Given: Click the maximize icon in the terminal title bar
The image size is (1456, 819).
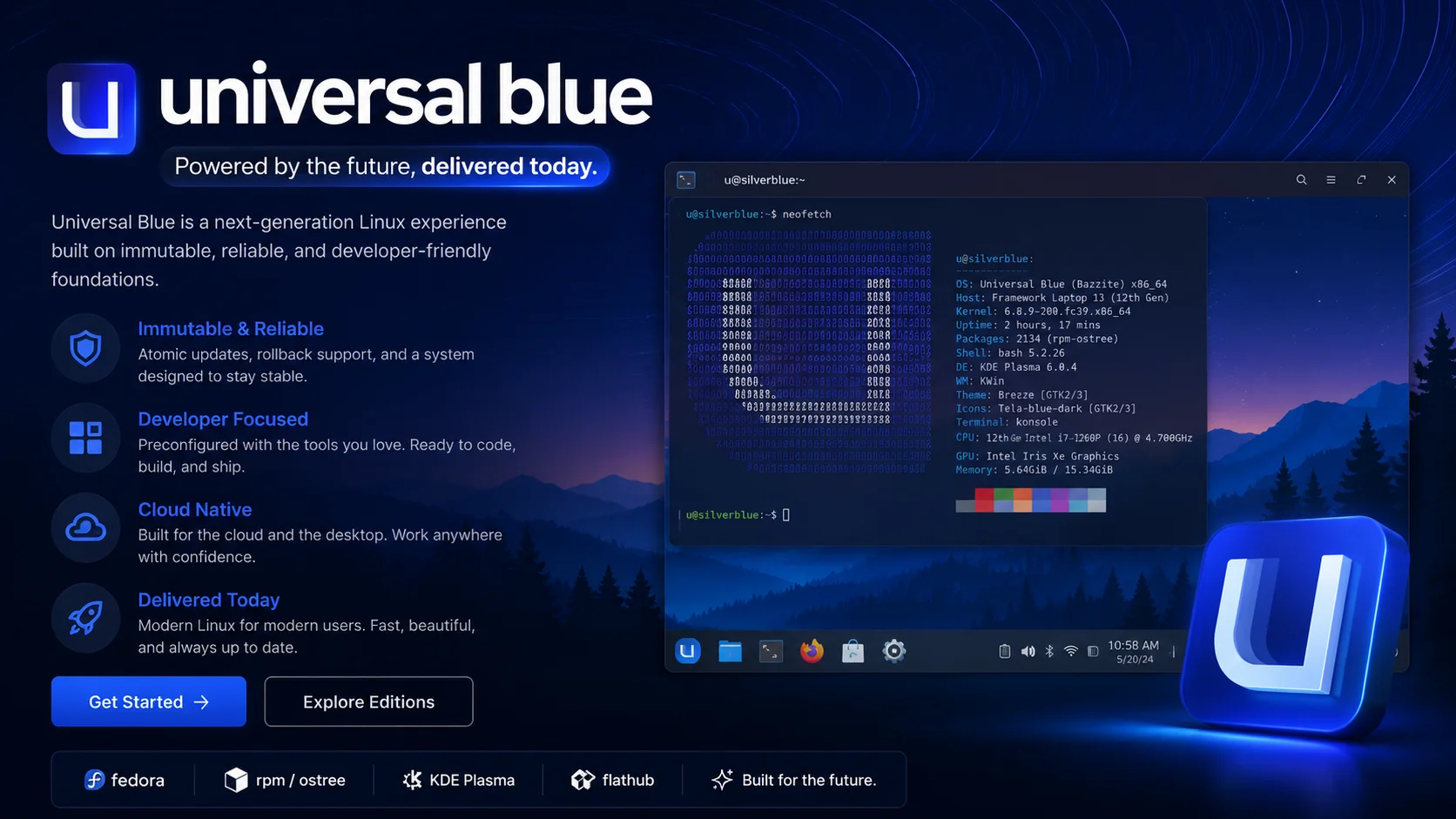Looking at the screenshot, I should 1361,180.
